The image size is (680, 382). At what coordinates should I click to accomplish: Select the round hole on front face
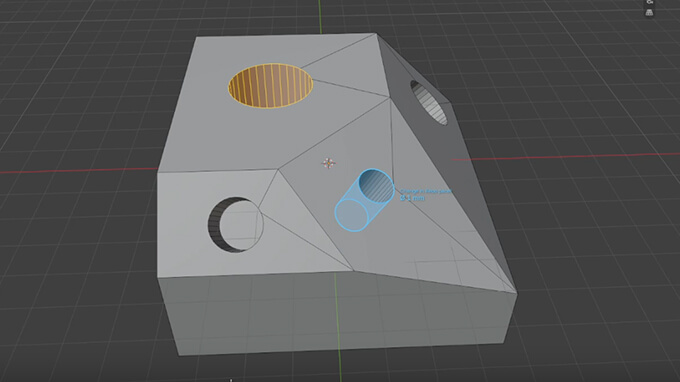click(x=235, y=225)
